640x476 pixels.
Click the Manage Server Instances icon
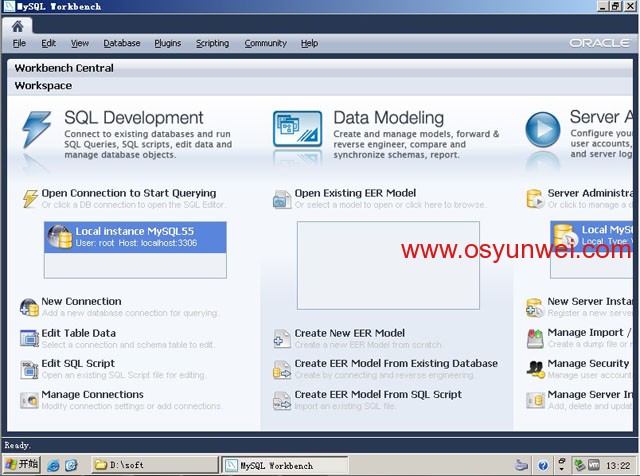(x=535, y=400)
